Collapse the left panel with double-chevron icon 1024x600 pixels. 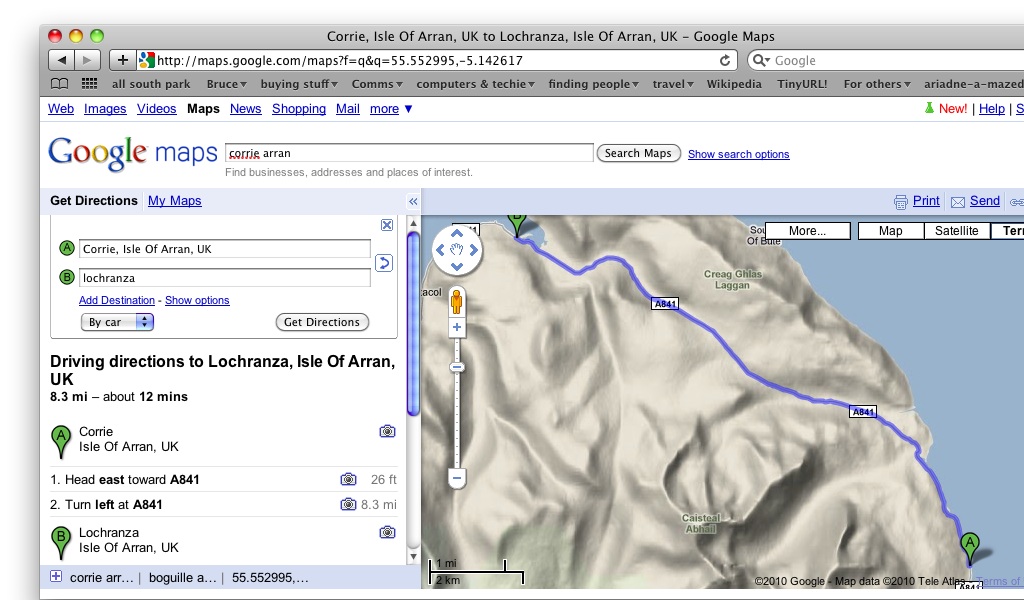click(x=413, y=201)
